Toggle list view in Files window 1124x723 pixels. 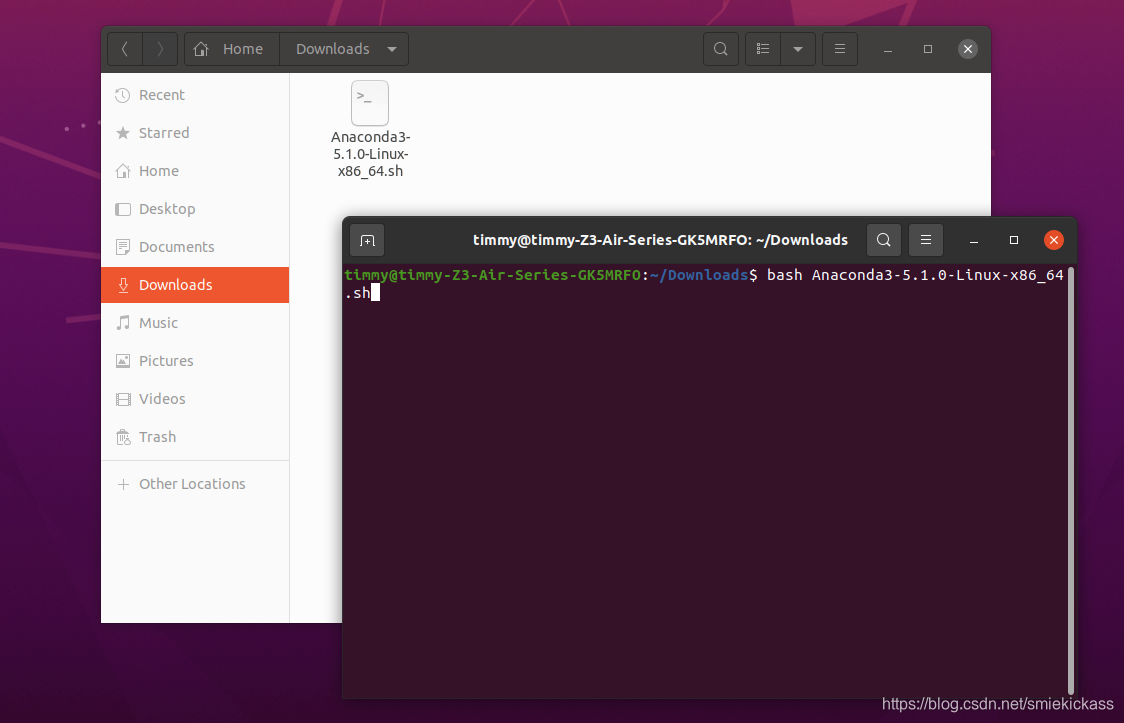[763, 49]
